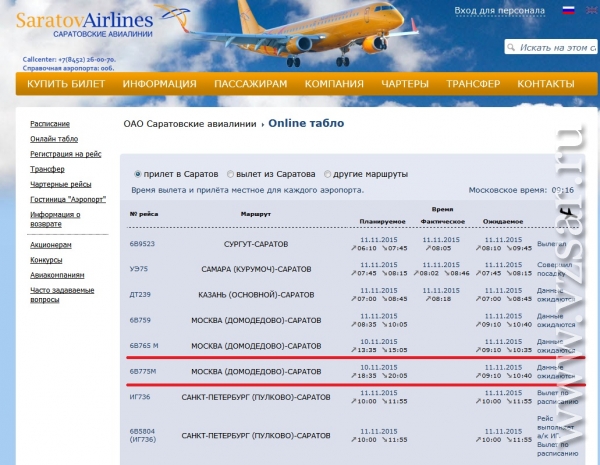Screen dimensions: 600x465
Task: Click the search magnifier icon
Action: click(511, 47)
